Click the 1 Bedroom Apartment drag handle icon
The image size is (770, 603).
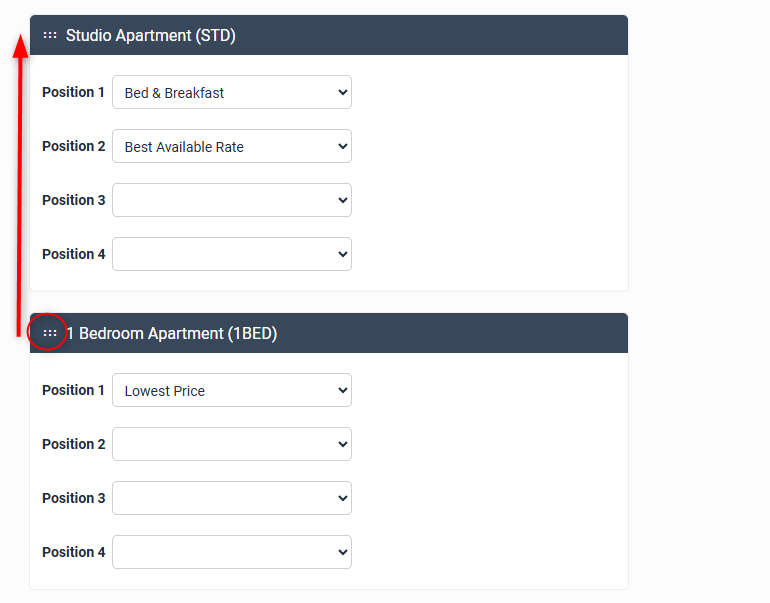(x=50, y=333)
